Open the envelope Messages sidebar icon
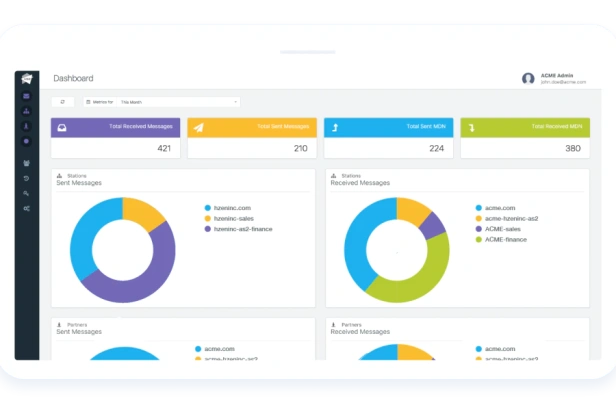The image size is (616, 405). click(26, 96)
